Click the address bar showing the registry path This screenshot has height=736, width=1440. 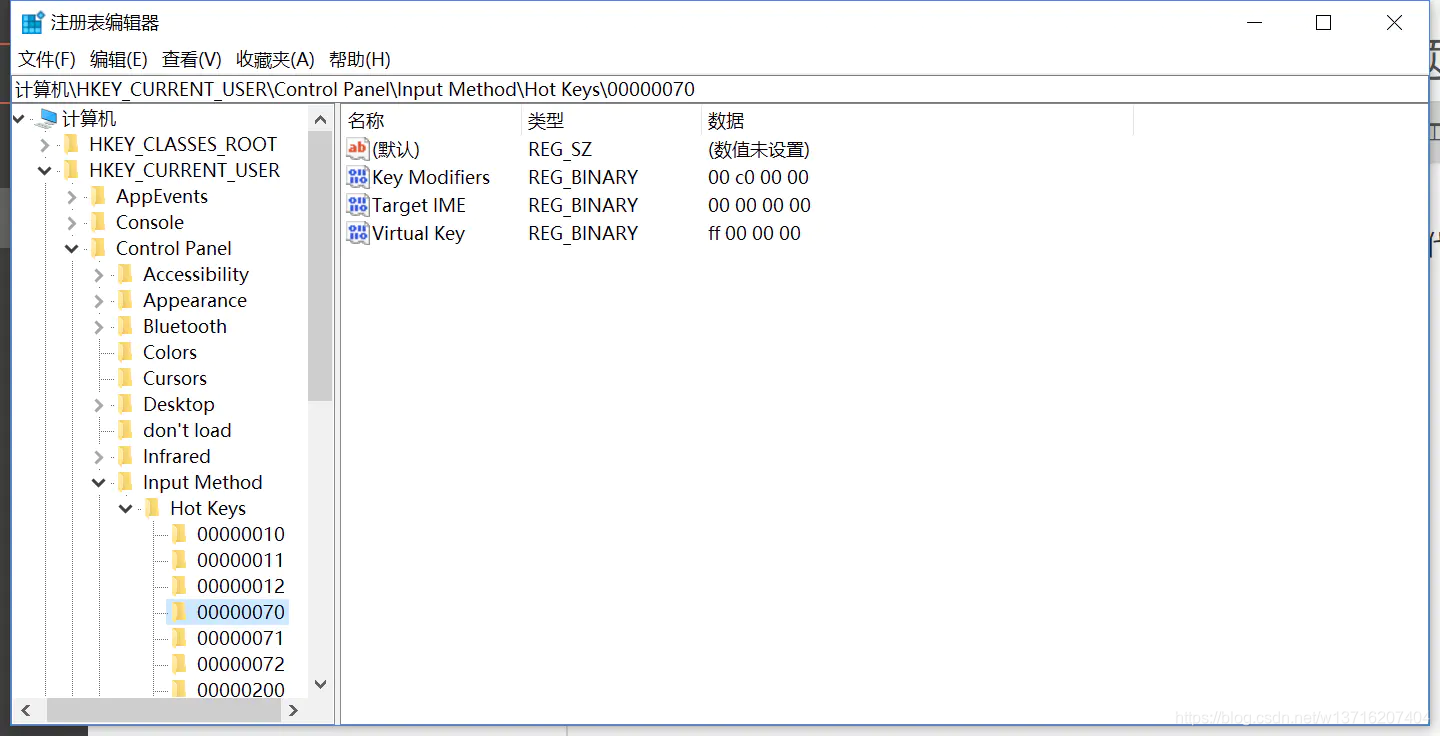pyautogui.click(x=400, y=88)
